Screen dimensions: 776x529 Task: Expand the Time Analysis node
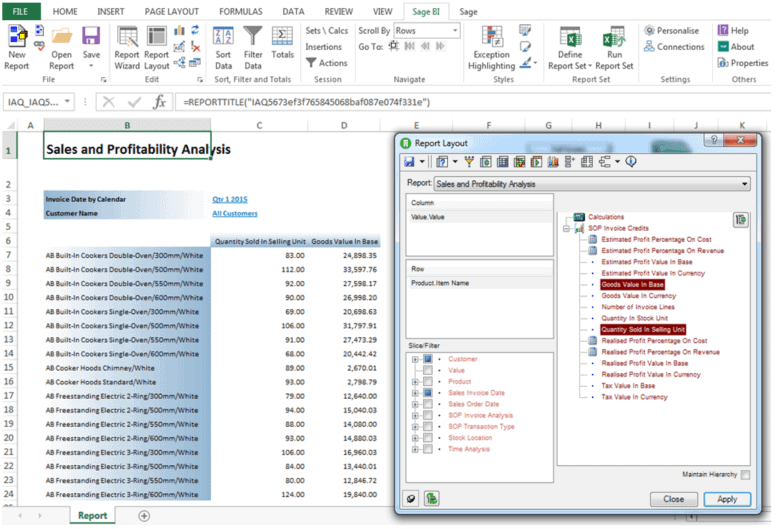click(415, 449)
